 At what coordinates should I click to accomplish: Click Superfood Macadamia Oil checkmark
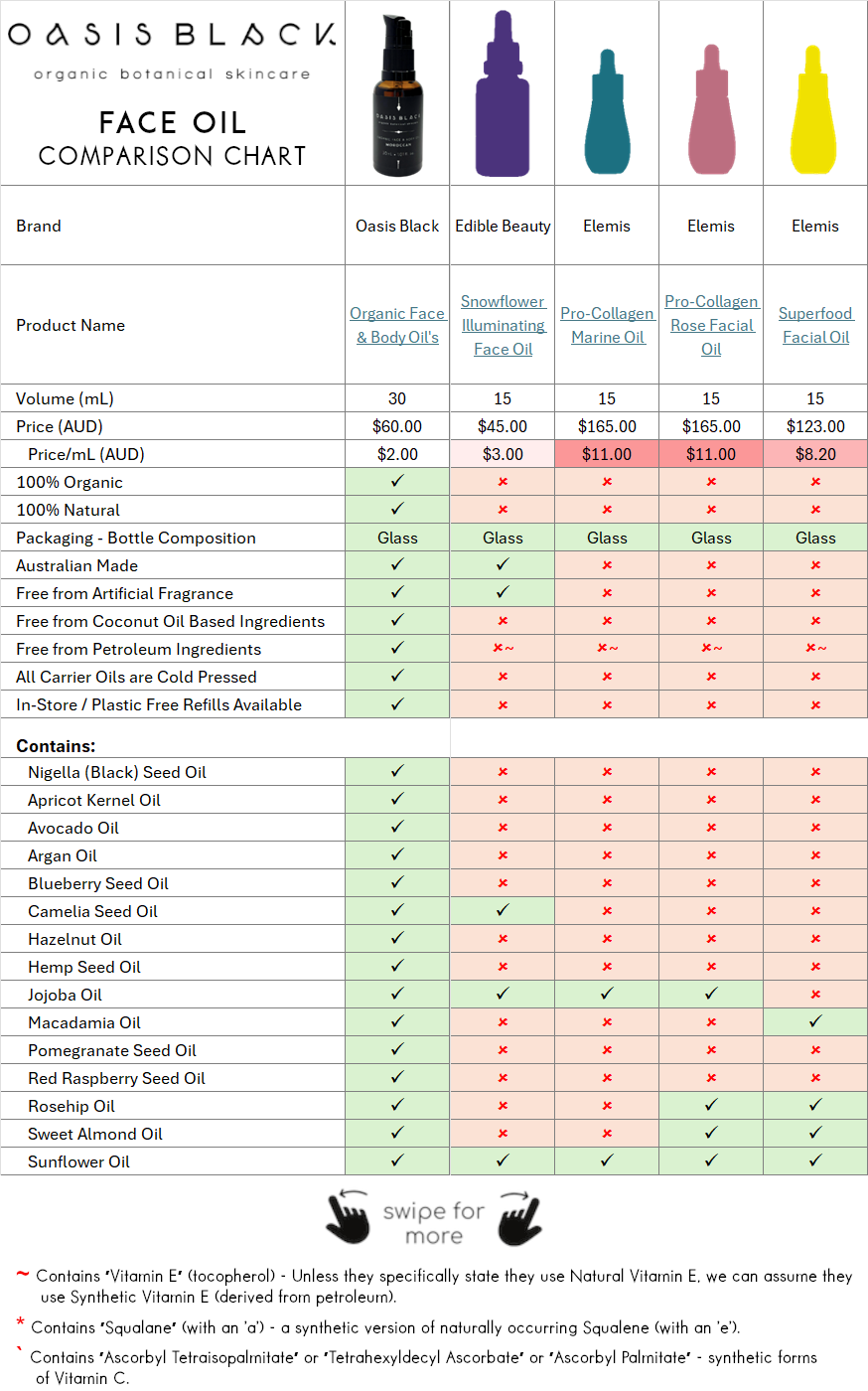(815, 1021)
